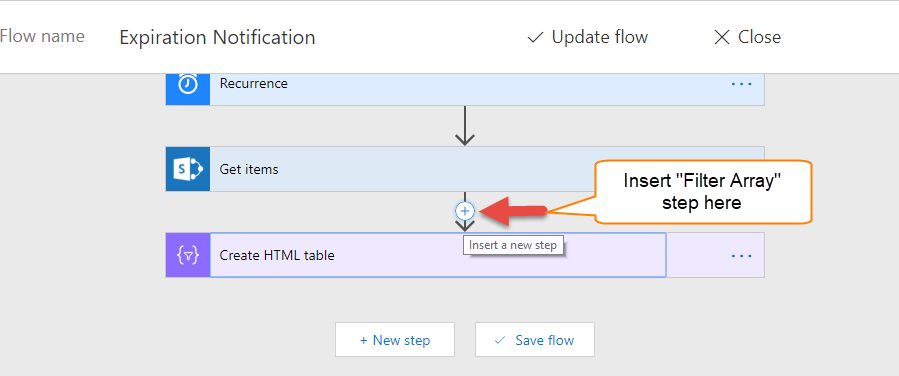
Task: Insert a new step with plus circle
Action: click(x=465, y=212)
